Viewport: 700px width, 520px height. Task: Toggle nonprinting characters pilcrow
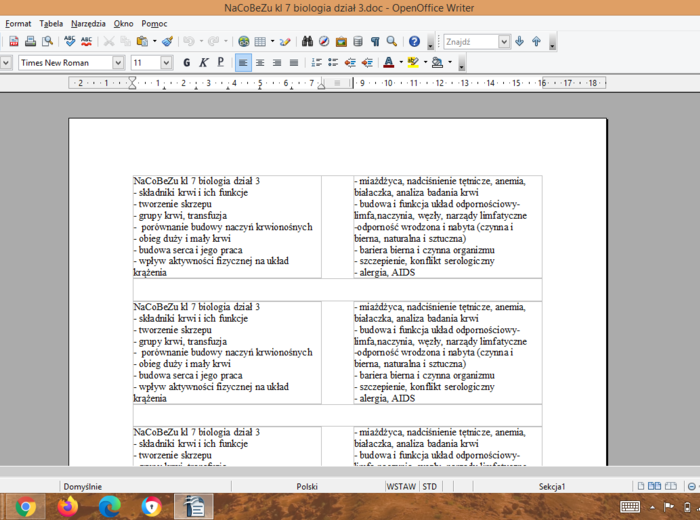click(375, 42)
